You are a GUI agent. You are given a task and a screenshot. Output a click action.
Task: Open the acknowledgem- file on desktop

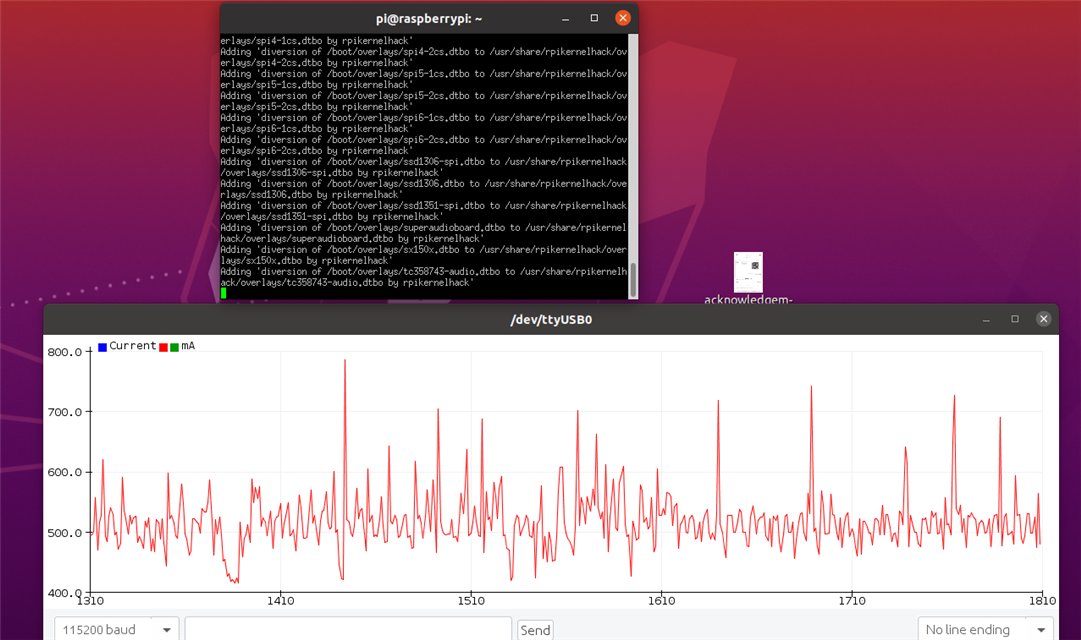point(748,273)
